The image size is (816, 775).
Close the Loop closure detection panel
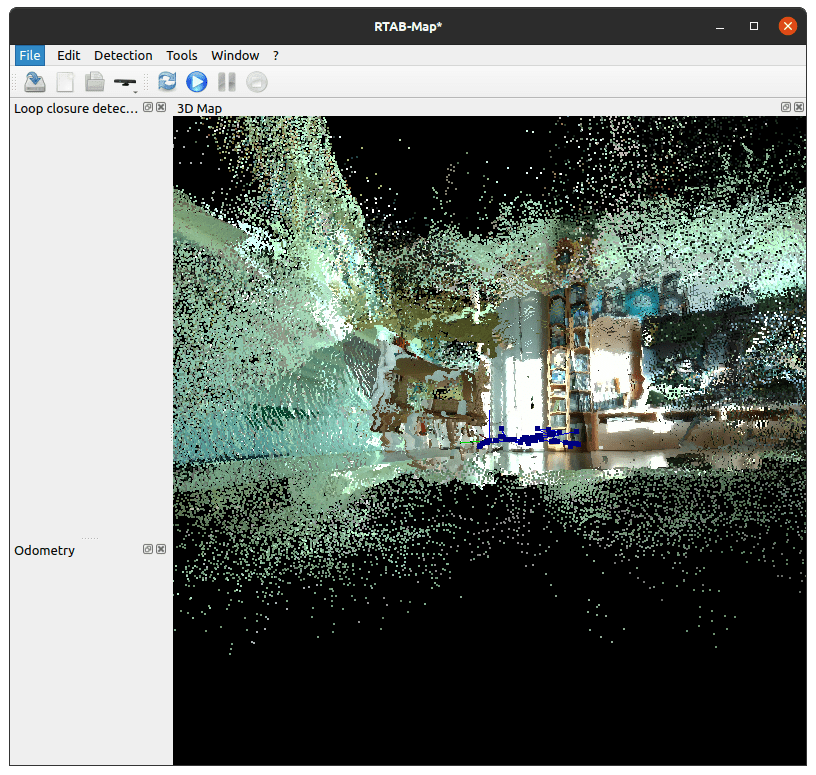[x=161, y=107]
